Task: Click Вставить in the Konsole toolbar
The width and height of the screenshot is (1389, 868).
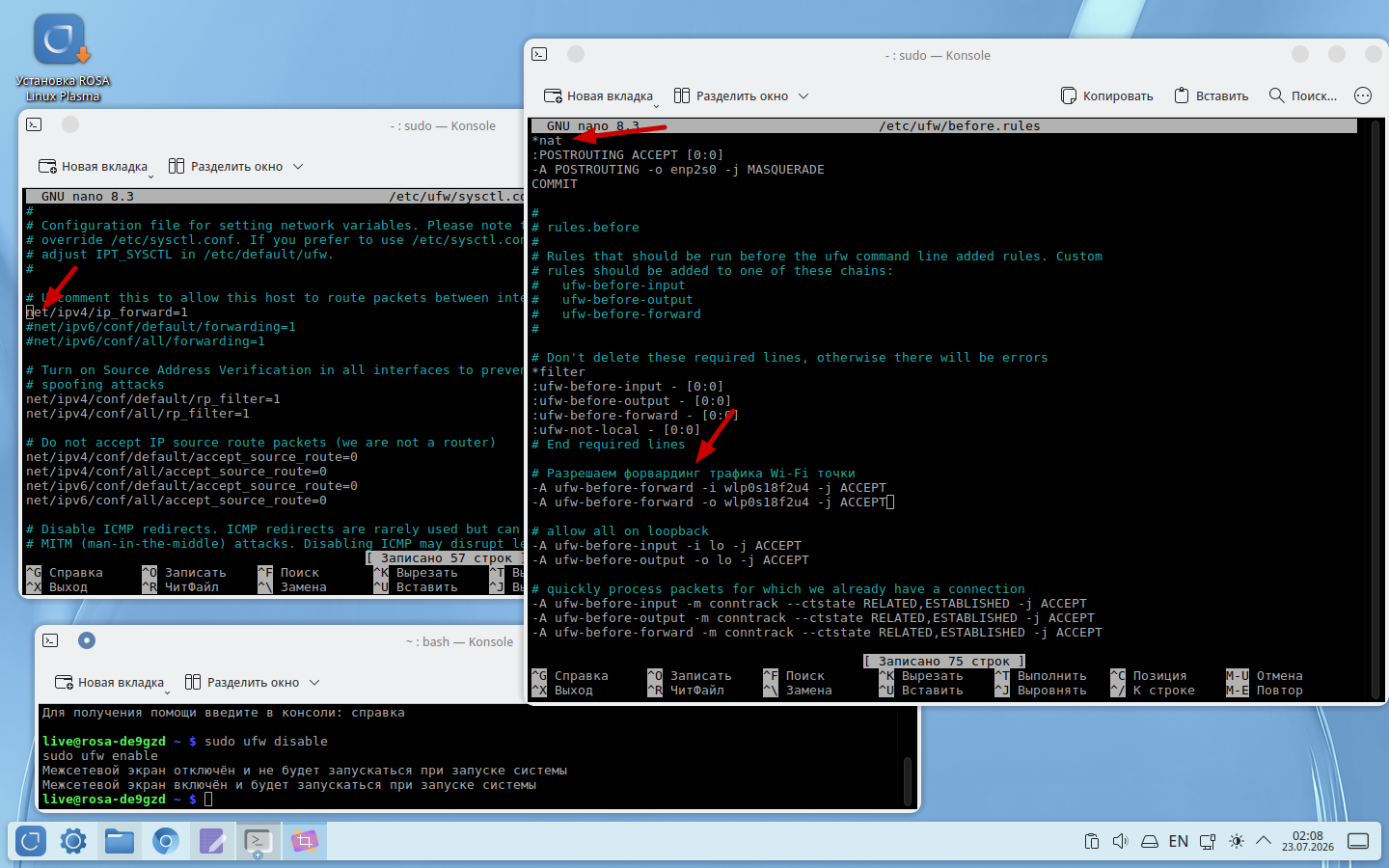Action: [1212, 95]
